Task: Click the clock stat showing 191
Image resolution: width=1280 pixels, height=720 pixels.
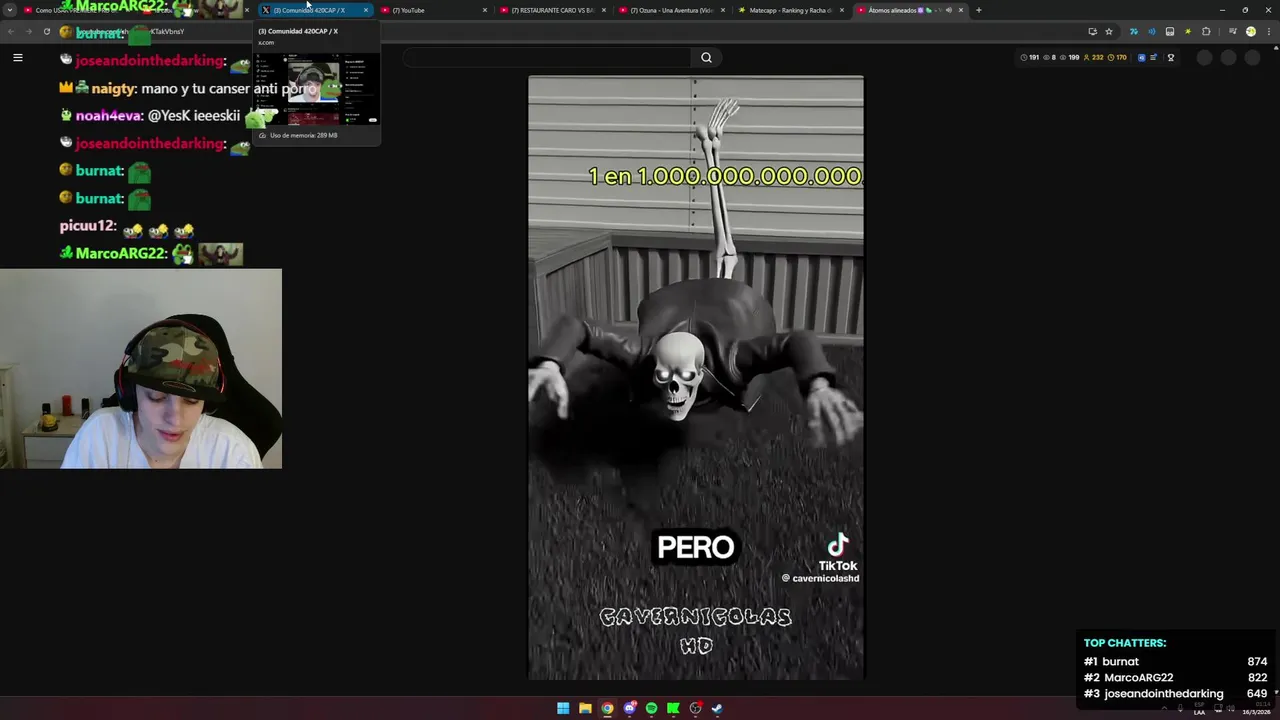Action: pos(1030,57)
